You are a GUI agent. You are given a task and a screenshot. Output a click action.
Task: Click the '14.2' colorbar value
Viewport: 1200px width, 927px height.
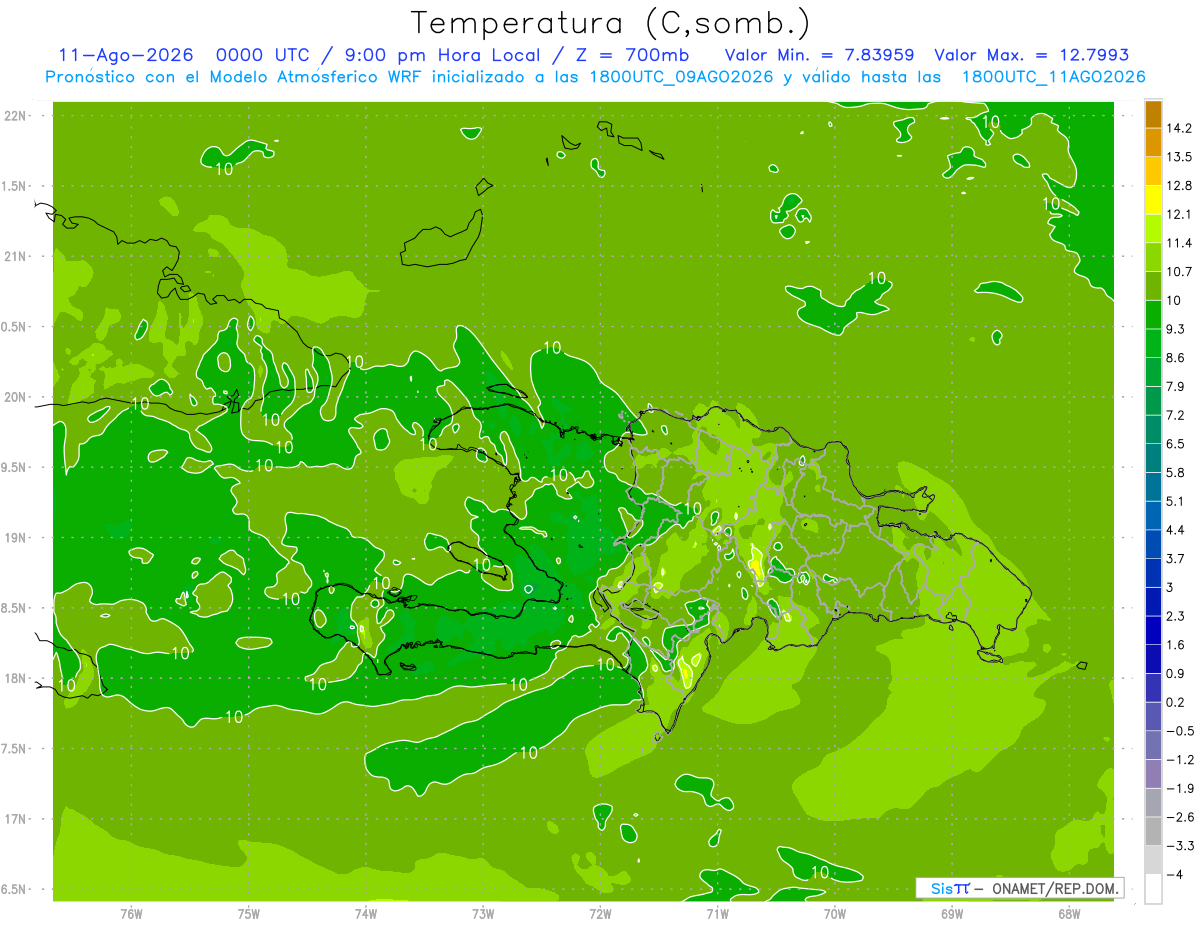(x=1180, y=128)
